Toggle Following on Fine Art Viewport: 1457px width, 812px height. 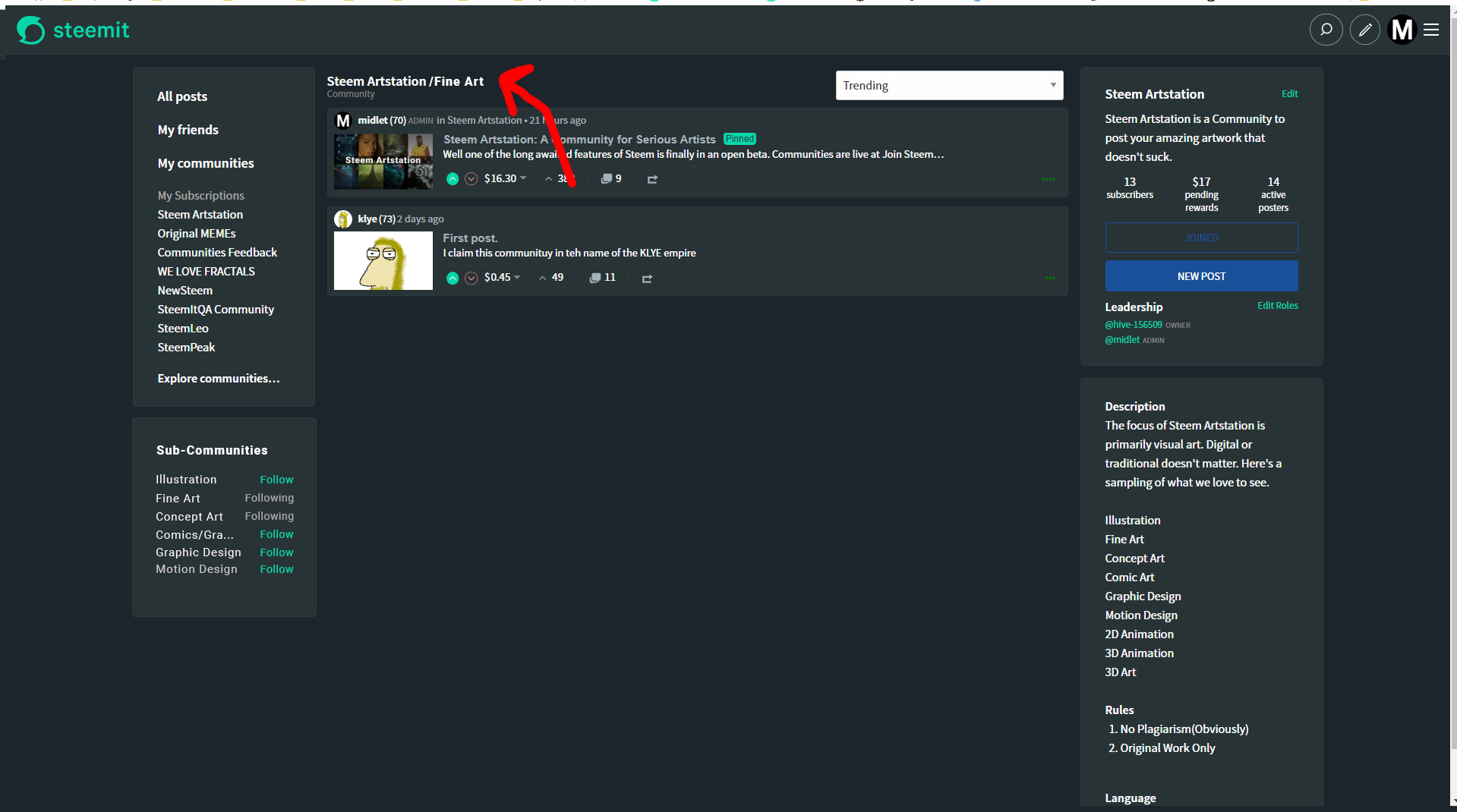click(x=269, y=498)
